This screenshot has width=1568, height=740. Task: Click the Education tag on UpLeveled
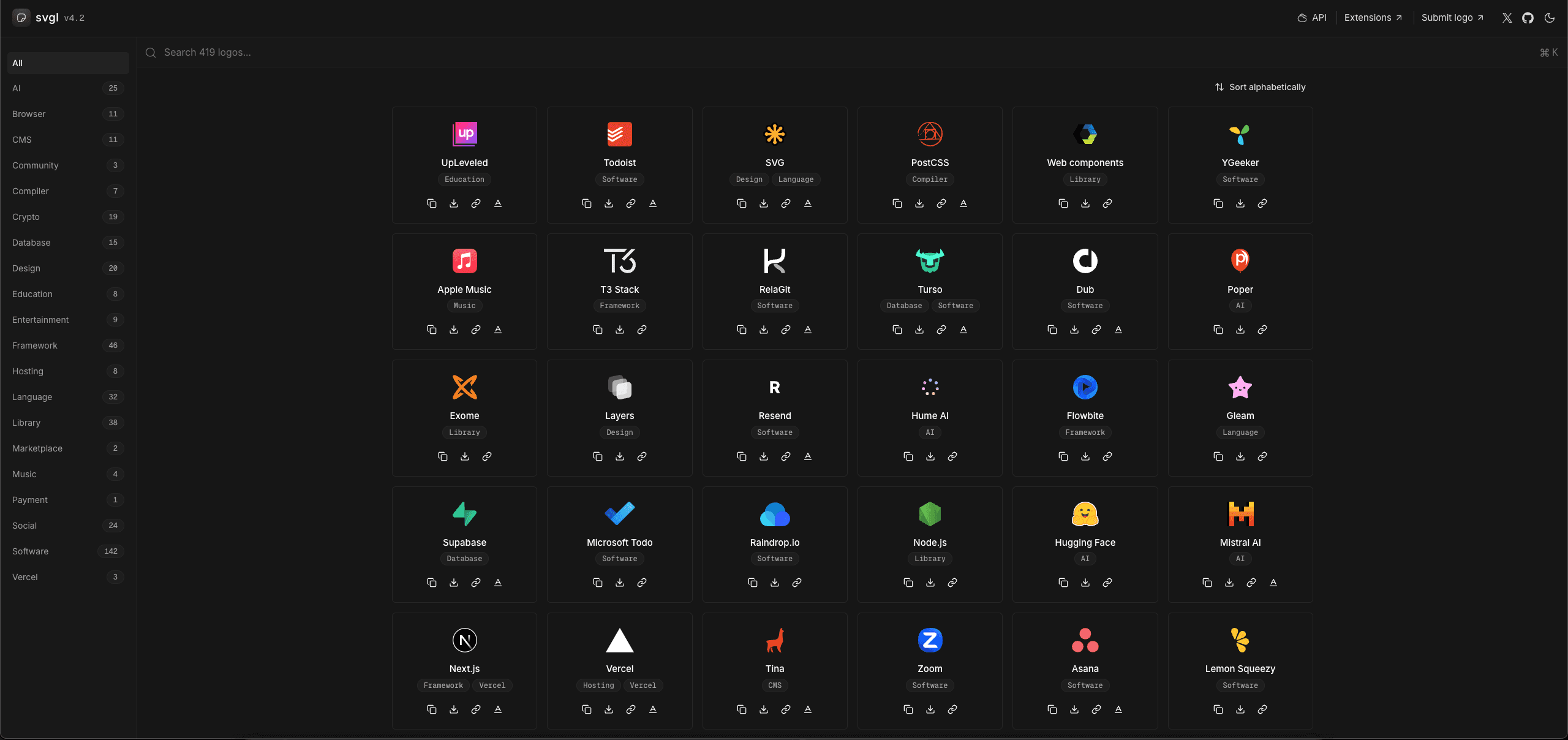pos(464,179)
